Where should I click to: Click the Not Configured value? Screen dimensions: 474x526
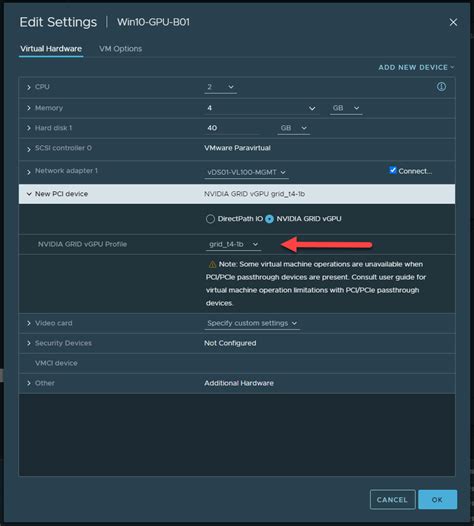(x=230, y=343)
